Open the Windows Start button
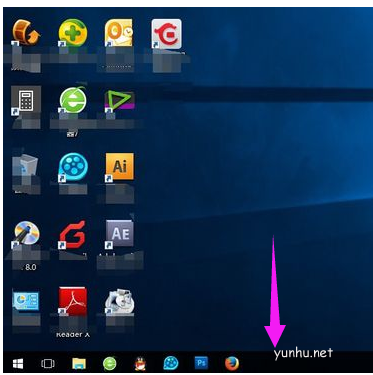Viewport: 373px width, 375px height. click(18, 363)
